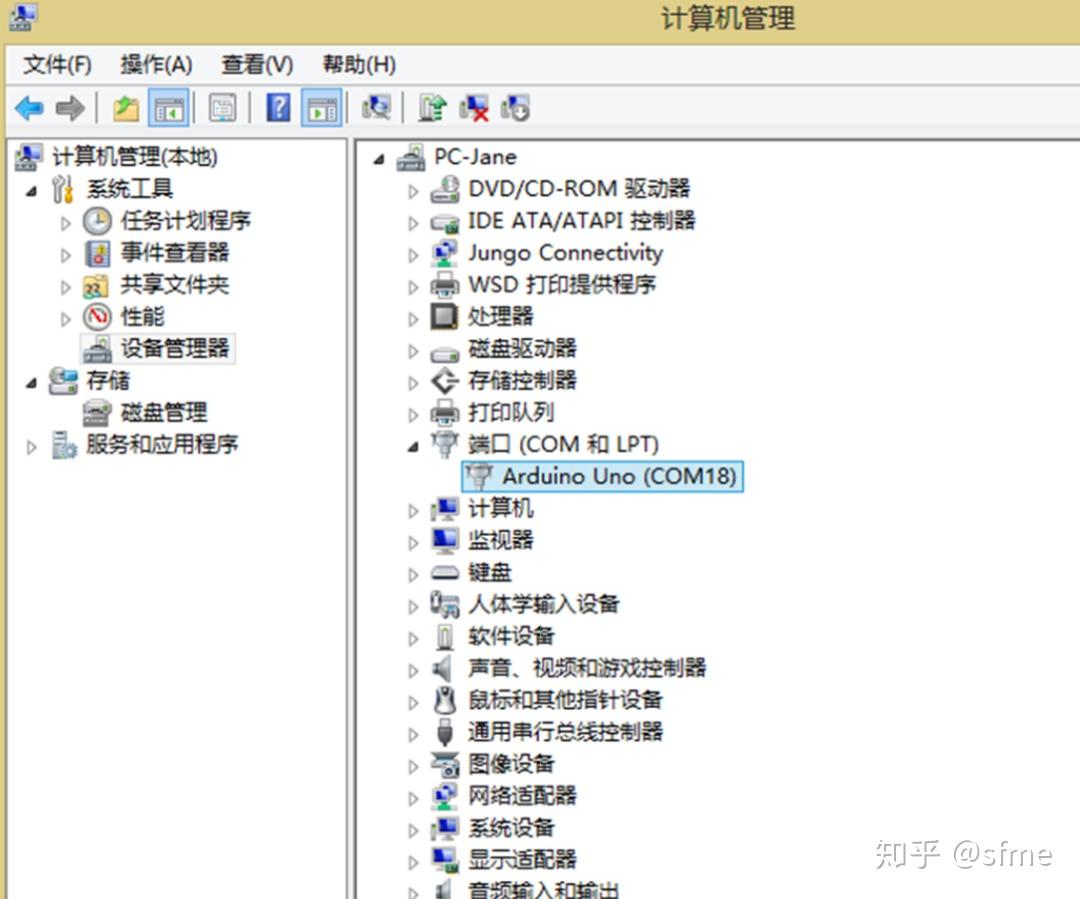Screen dimensions: 1080x899
Task: Expand the 端口 (COM 和 LPT) category
Action: [413, 444]
